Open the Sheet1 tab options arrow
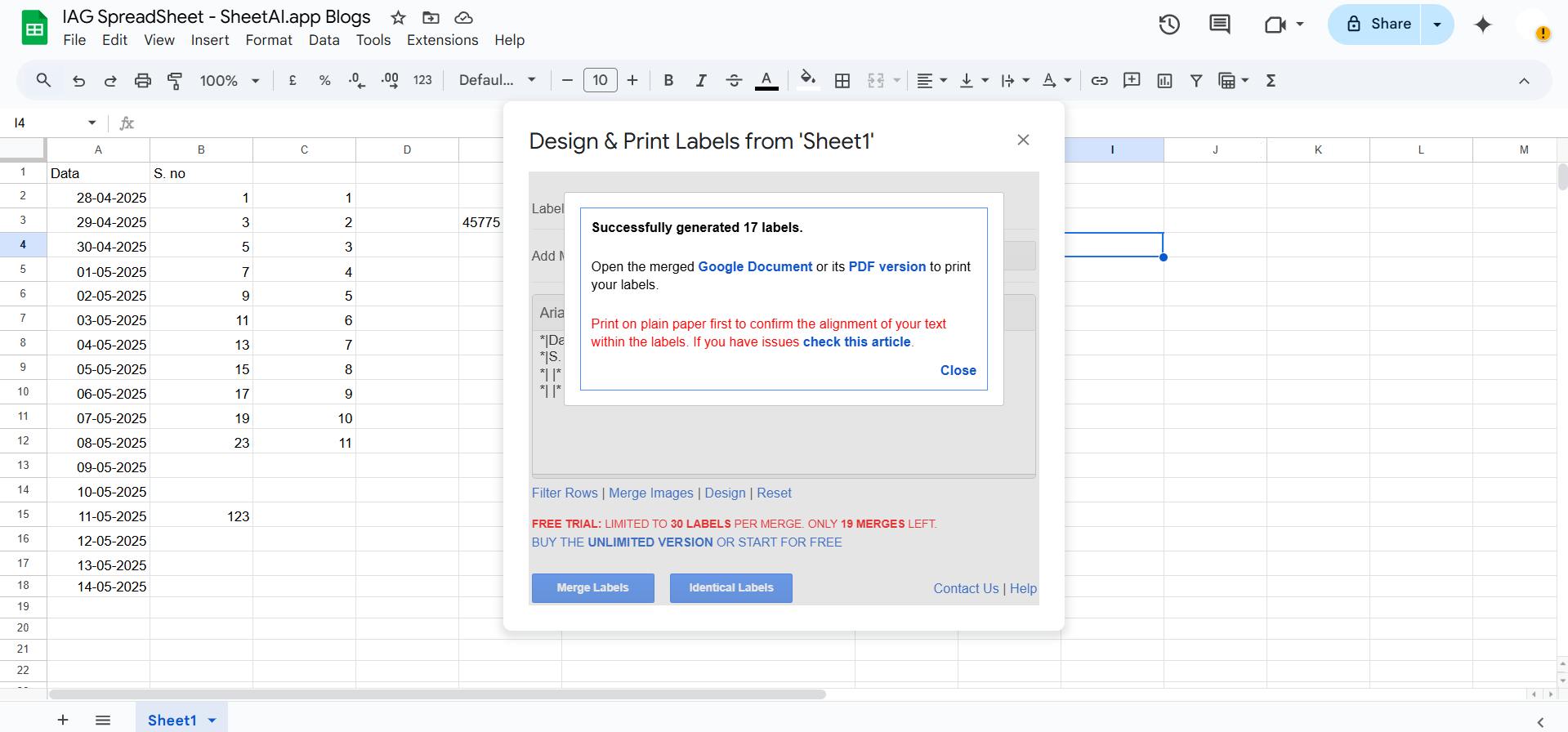Screen dimensions: 1568x732 point(212,721)
